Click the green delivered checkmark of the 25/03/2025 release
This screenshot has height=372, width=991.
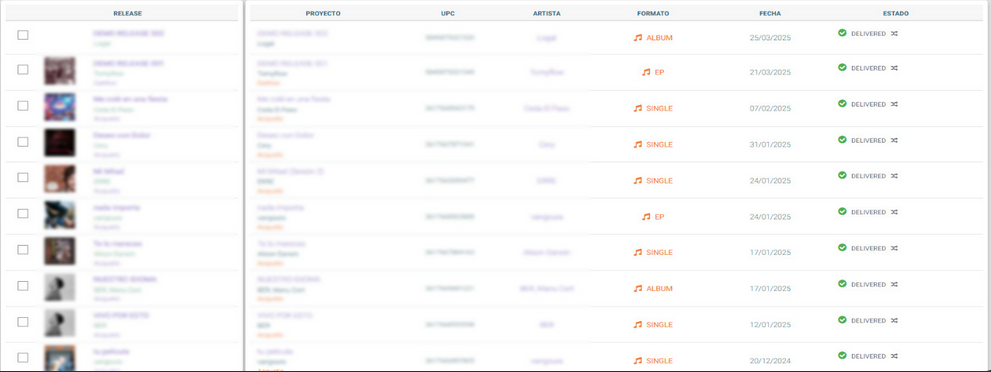point(842,33)
